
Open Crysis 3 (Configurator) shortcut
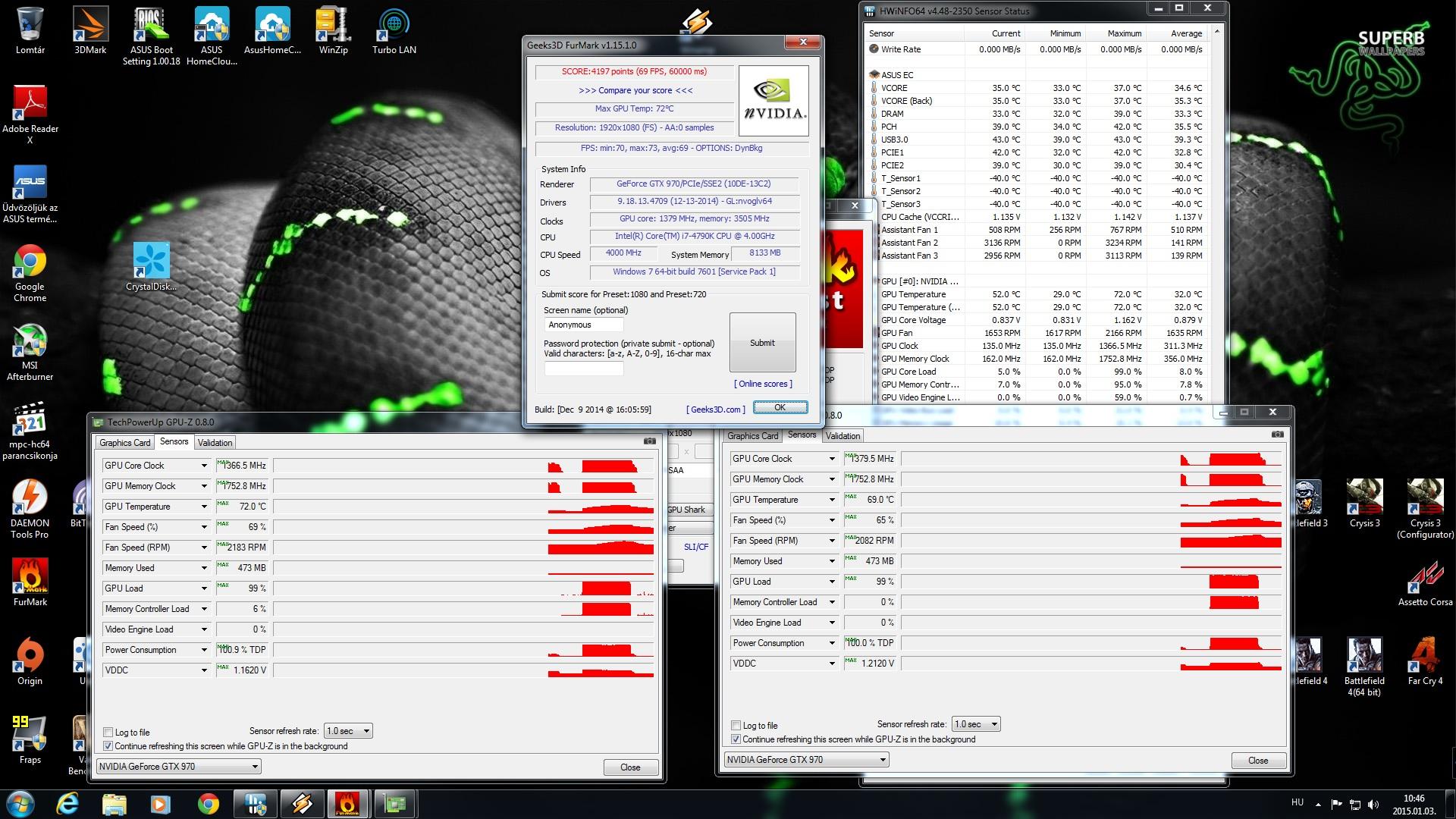click(x=1425, y=509)
